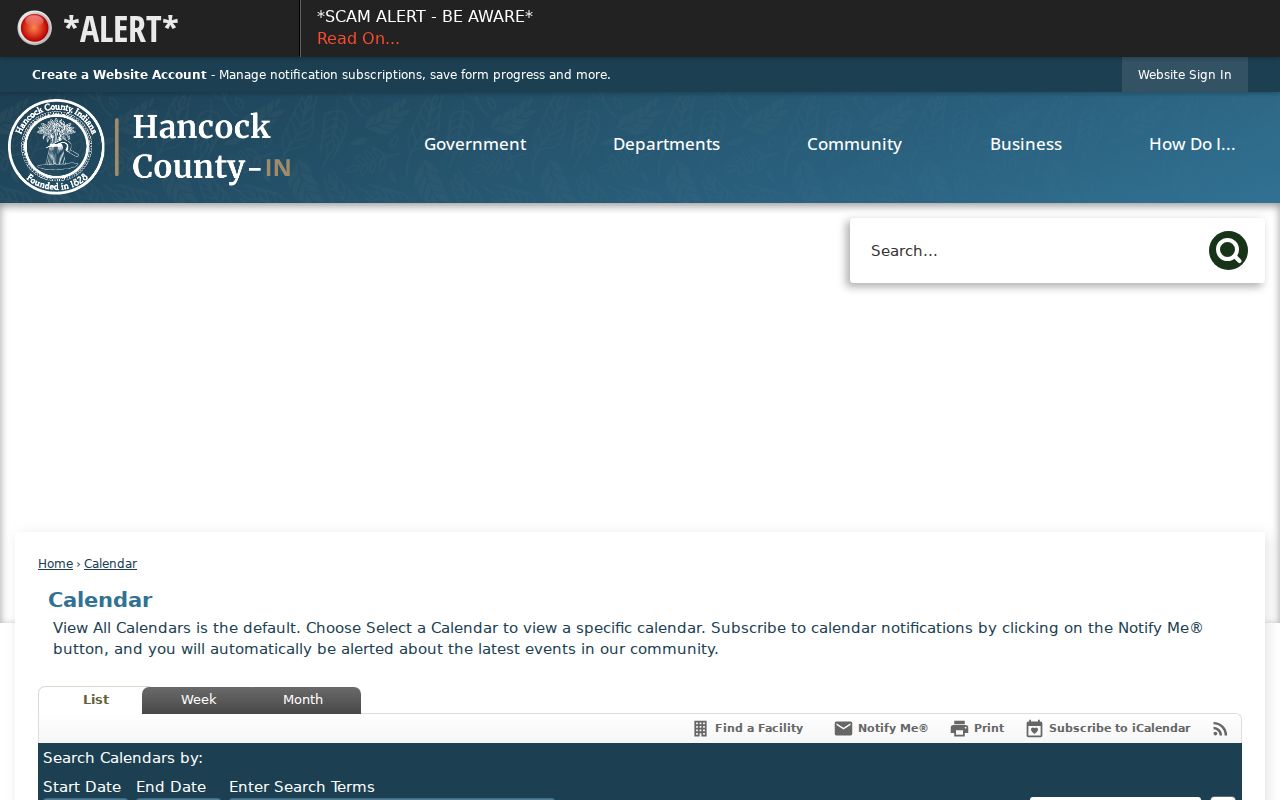The height and width of the screenshot is (800, 1280).
Task: Open the RSS feed icon
Action: (1220, 729)
